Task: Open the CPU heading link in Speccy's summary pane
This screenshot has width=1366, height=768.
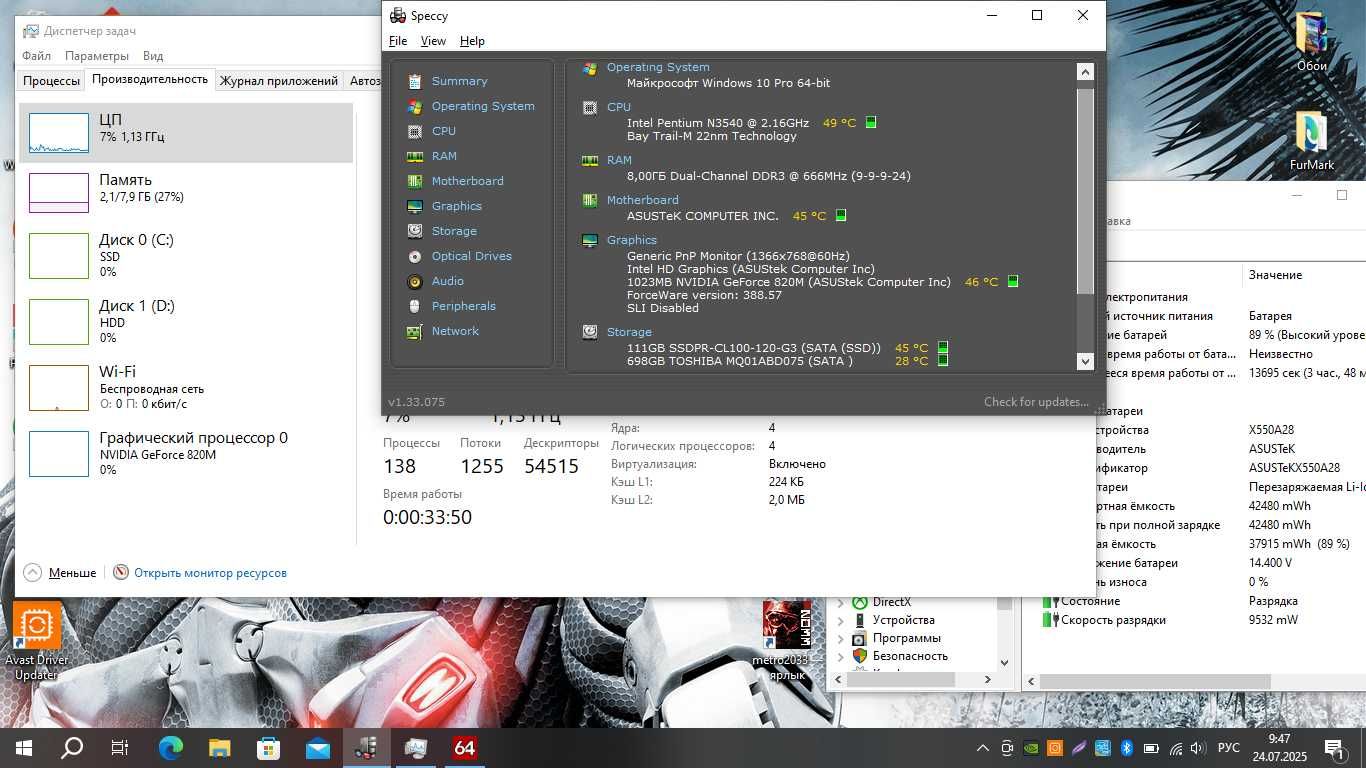Action: [619, 107]
